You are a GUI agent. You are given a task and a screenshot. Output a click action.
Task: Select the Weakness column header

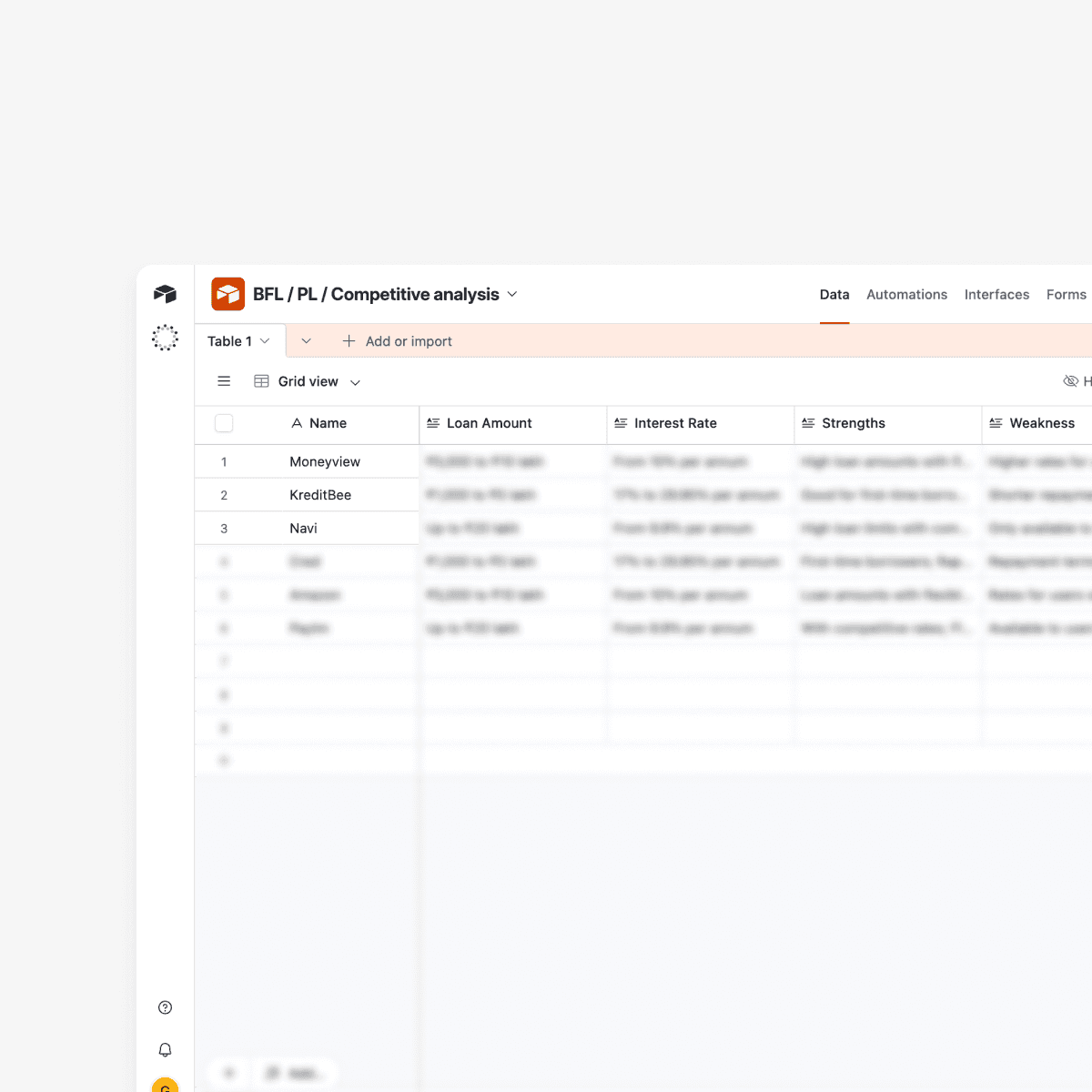pos(1037,423)
